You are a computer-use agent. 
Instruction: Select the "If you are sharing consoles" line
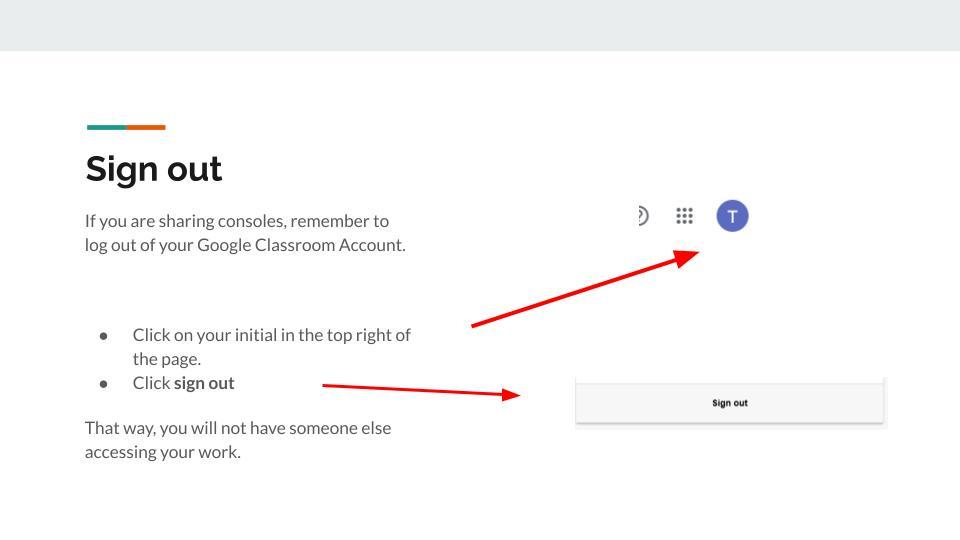[x=237, y=221]
